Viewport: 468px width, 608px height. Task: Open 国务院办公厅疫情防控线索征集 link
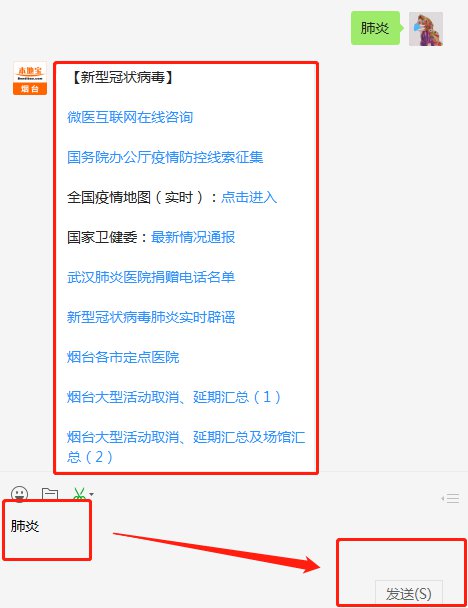coord(165,157)
